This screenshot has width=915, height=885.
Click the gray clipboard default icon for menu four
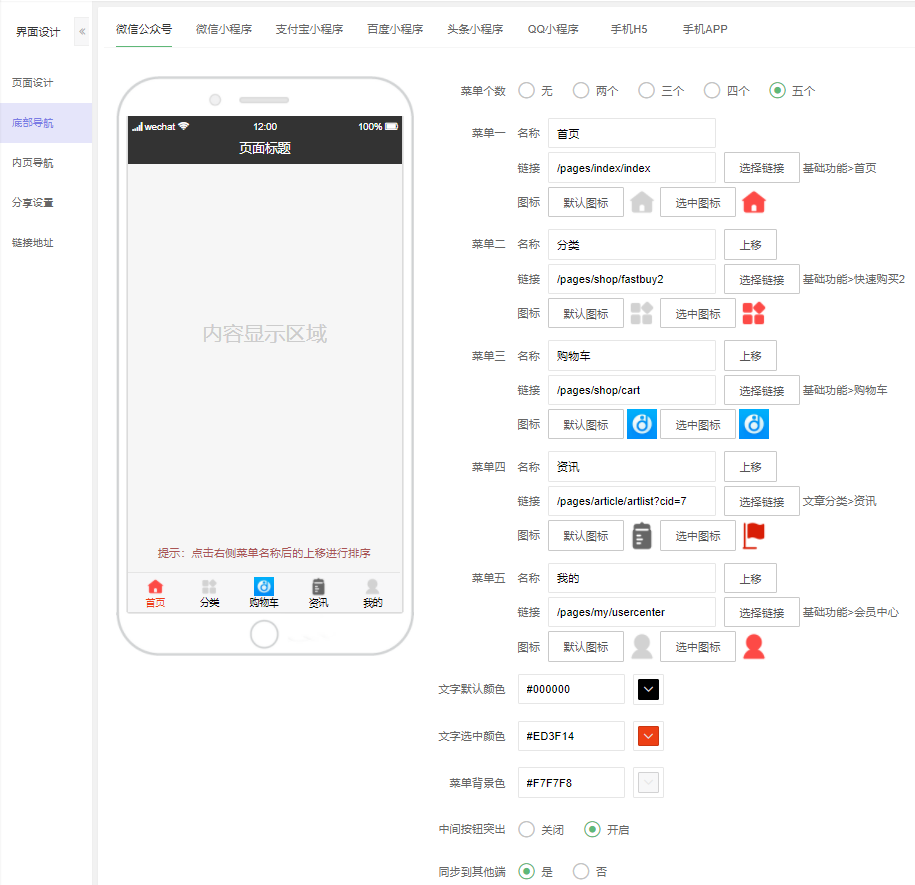tap(642, 536)
